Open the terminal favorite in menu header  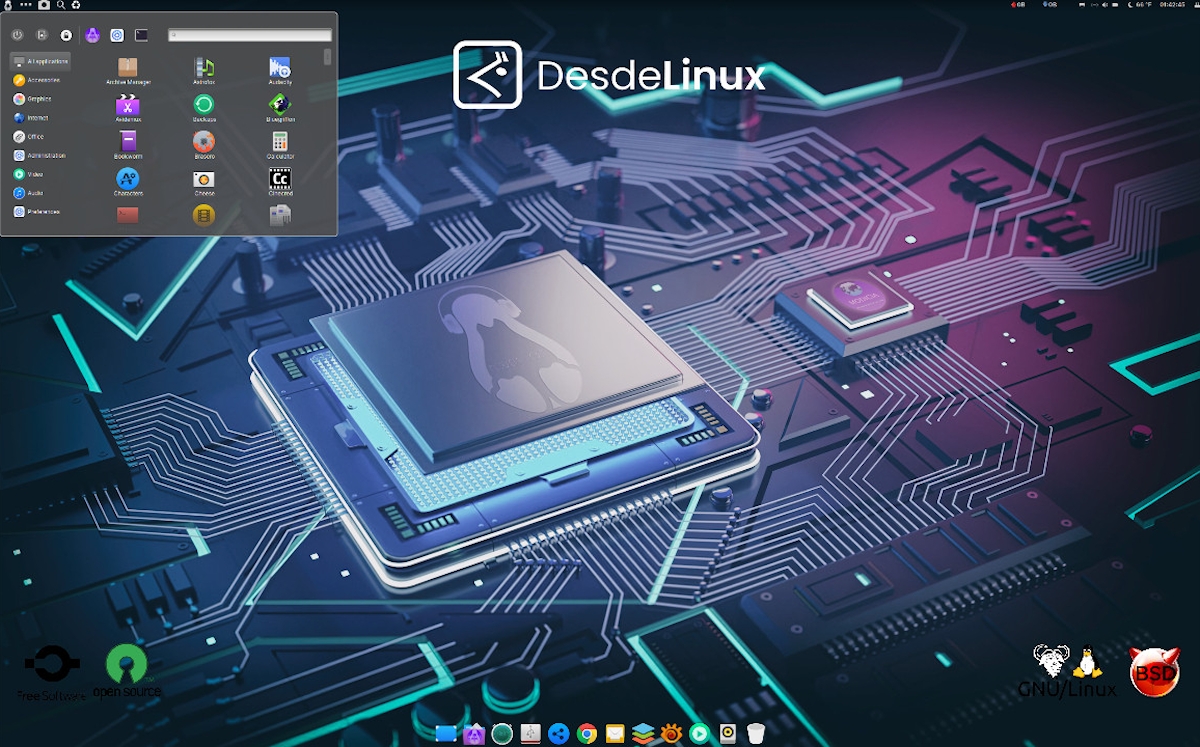[142, 35]
